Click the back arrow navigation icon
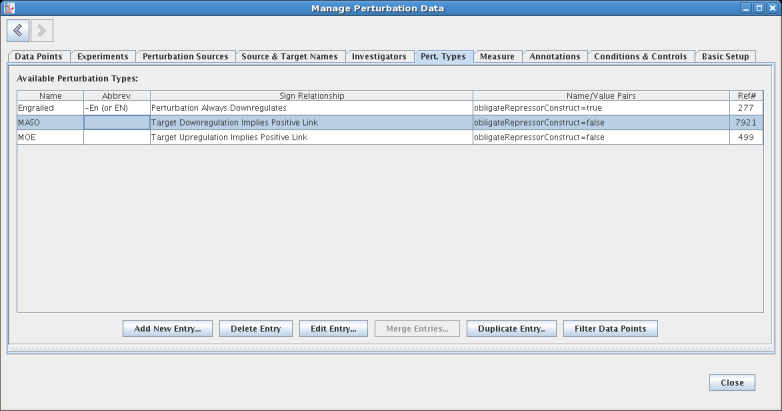The image size is (782, 411). 18,31
